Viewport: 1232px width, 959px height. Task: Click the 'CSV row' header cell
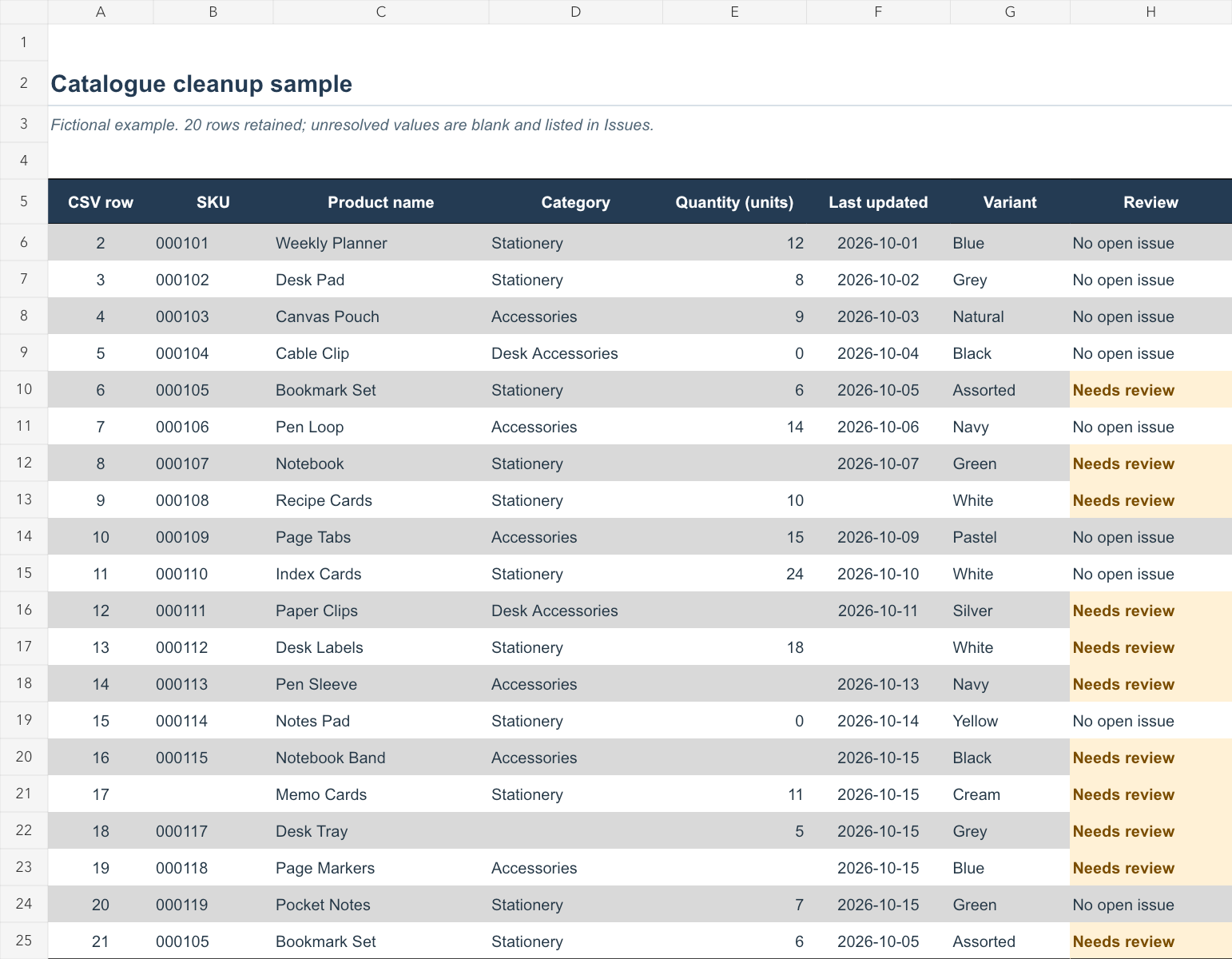click(101, 202)
